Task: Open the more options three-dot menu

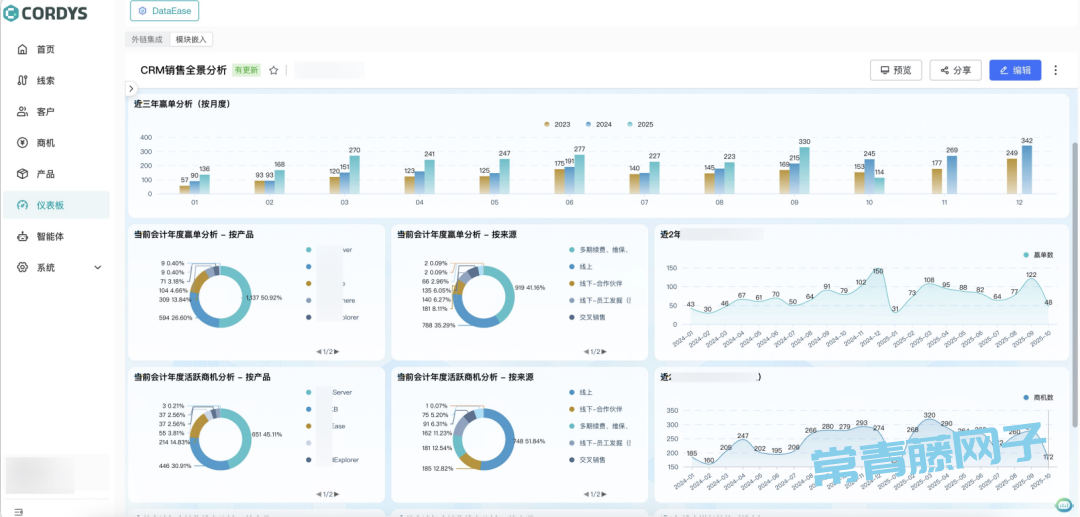Action: click(1055, 70)
